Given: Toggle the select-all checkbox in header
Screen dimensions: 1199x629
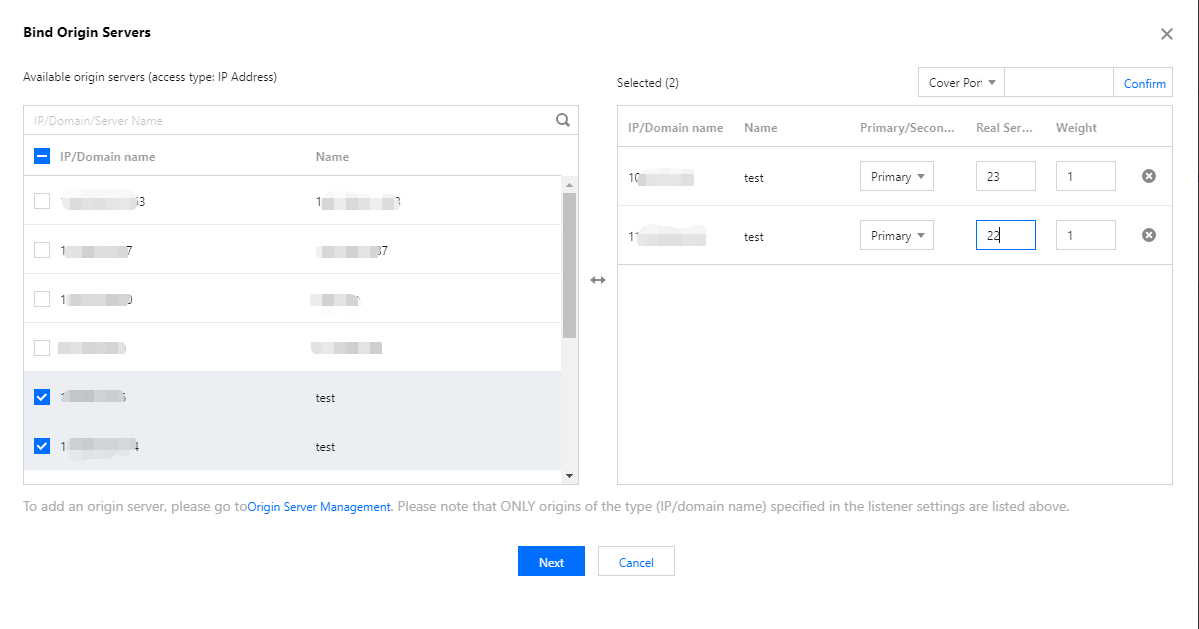Looking at the screenshot, I should (42, 156).
